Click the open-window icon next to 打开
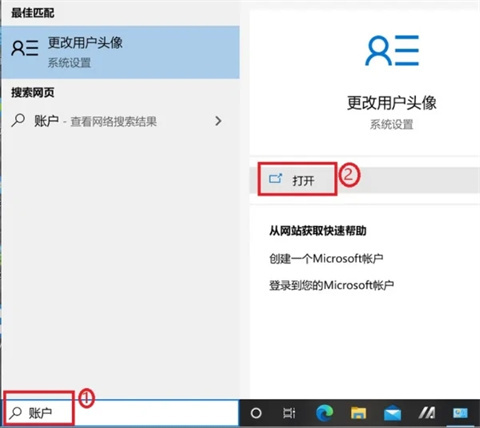 (276, 179)
